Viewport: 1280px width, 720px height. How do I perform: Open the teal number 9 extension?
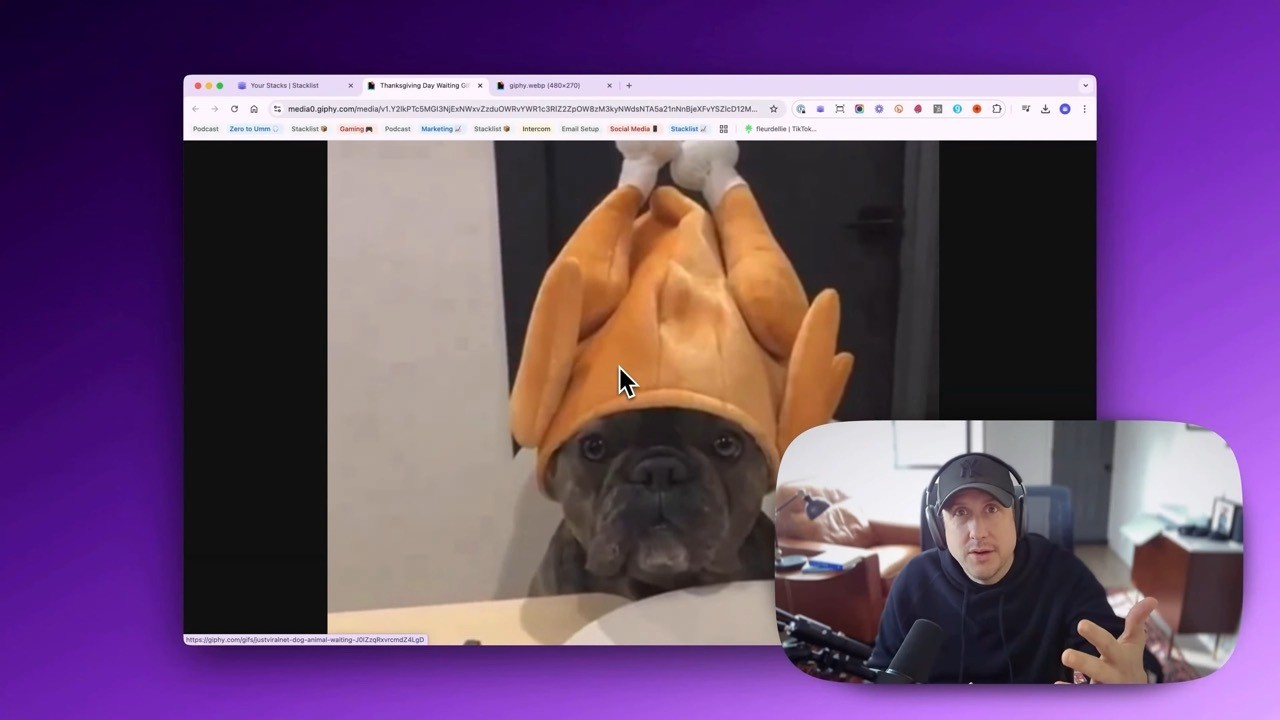957,109
